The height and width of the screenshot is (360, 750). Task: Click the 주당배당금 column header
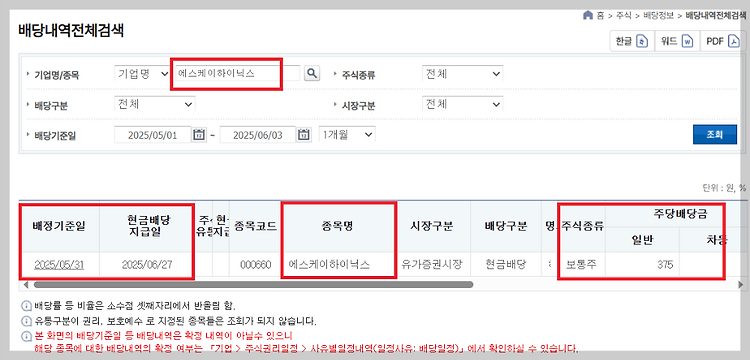[x=680, y=215]
